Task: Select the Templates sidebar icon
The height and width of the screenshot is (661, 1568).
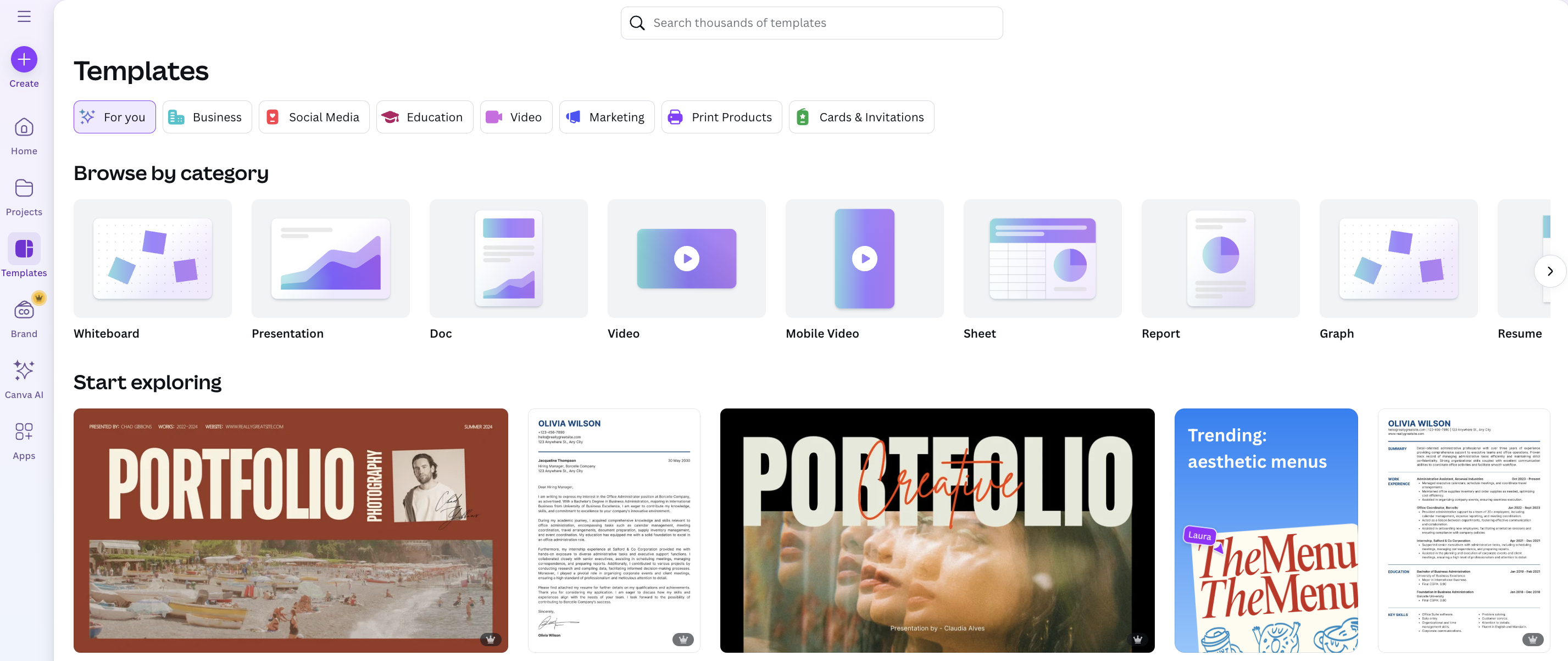Action: pos(24,249)
